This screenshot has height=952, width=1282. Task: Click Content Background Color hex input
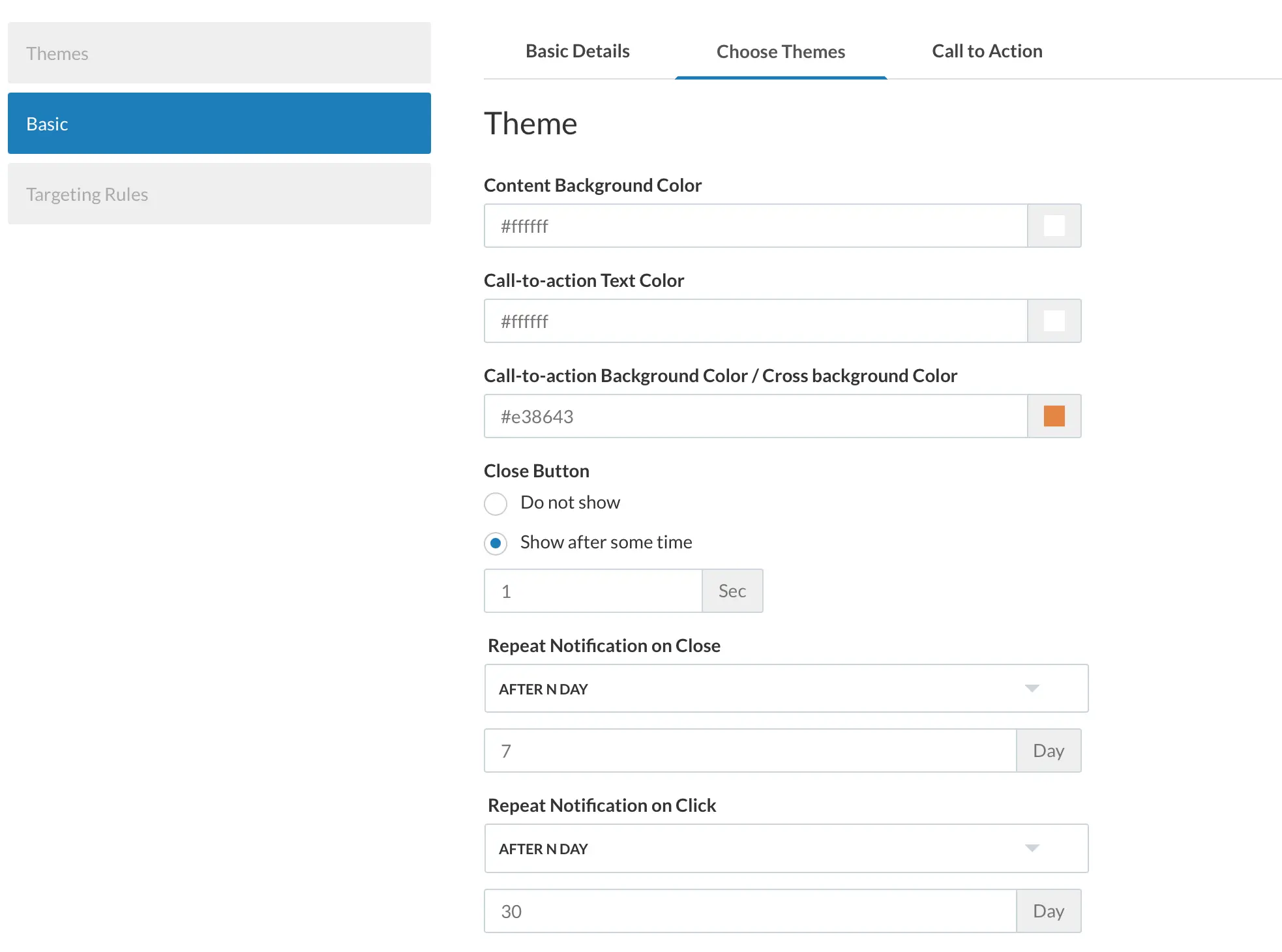(x=755, y=226)
